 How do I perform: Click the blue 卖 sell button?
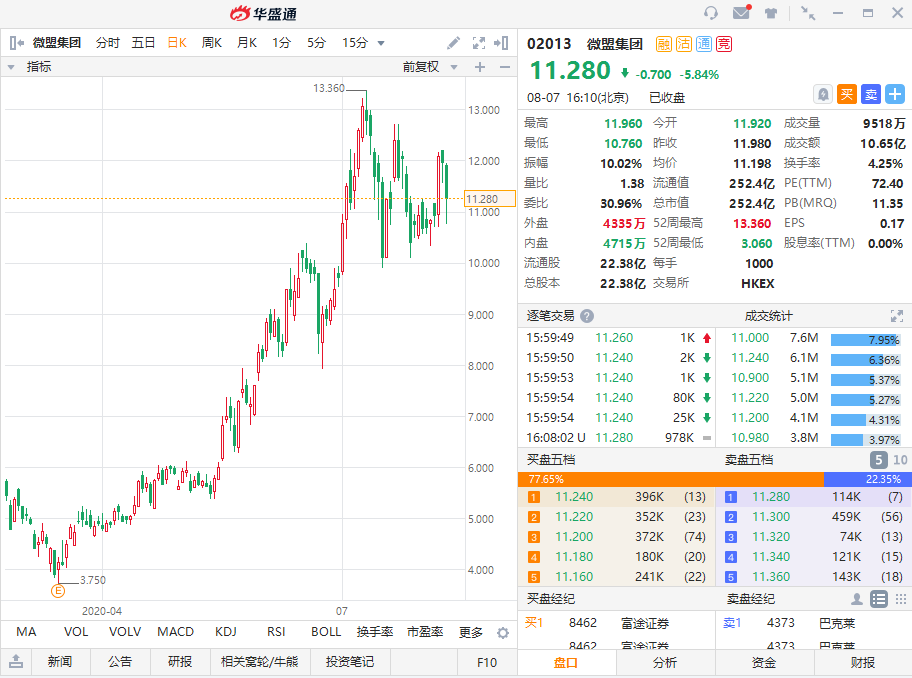[871, 94]
